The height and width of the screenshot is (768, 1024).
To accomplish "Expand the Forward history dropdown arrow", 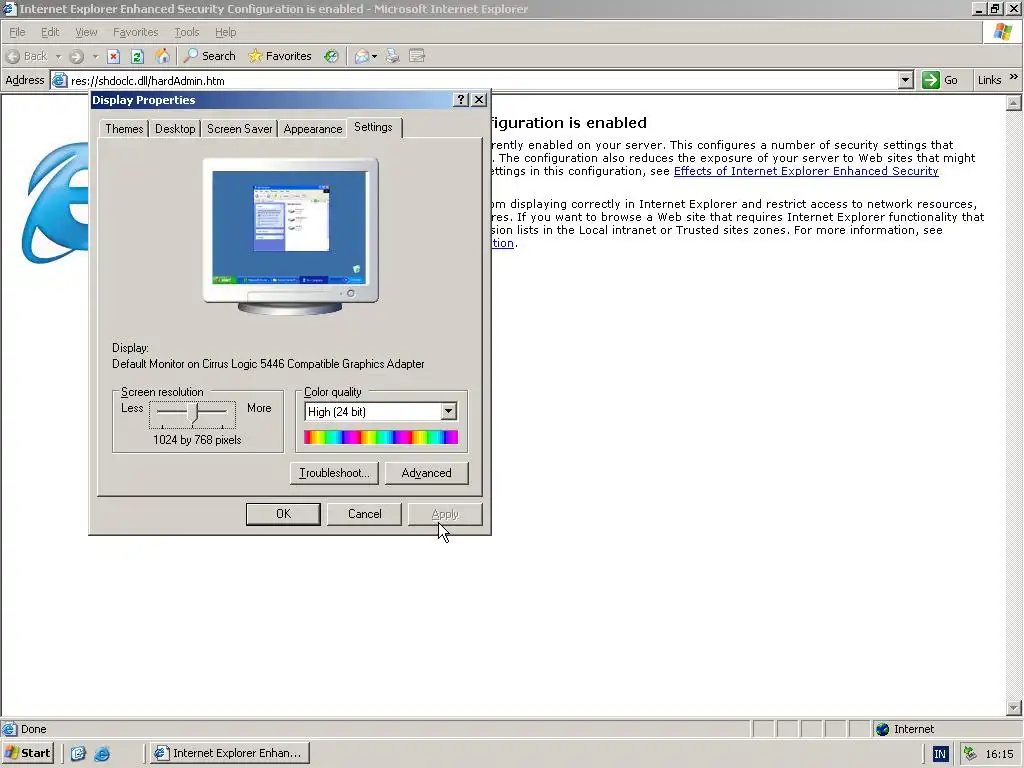I will (95, 57).
